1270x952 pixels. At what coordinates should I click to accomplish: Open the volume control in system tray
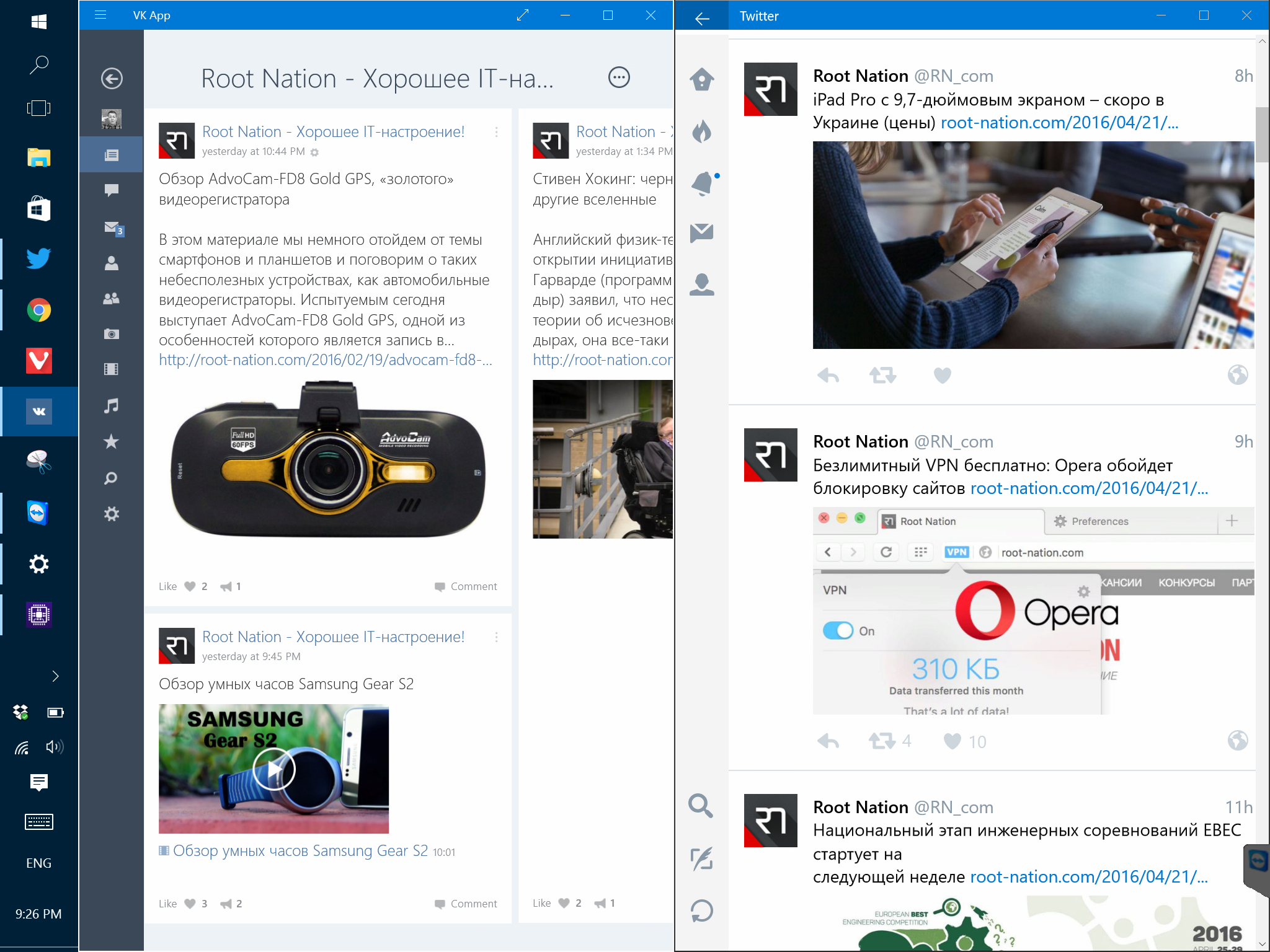point(55,747)
